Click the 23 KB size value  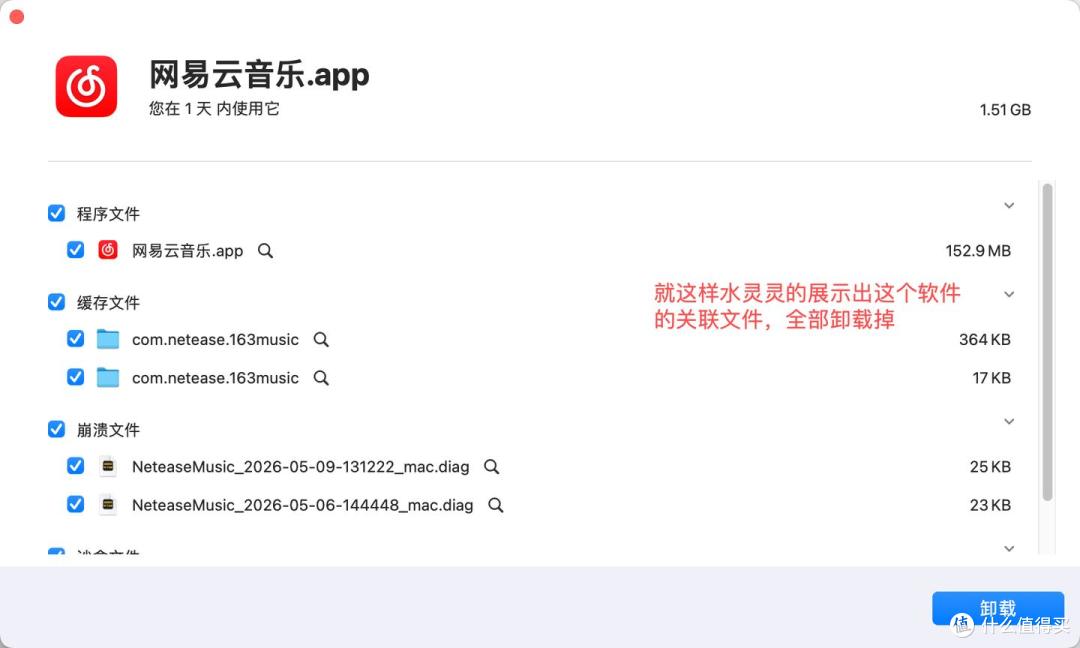click(x=990, y=505)
